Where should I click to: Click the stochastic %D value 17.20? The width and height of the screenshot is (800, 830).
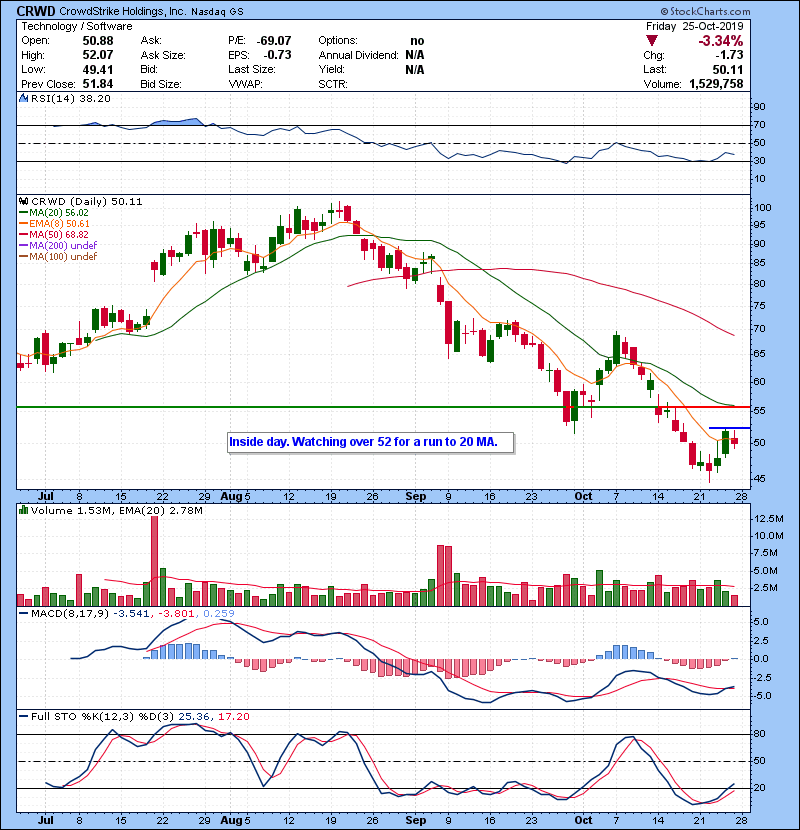(233, 717)
